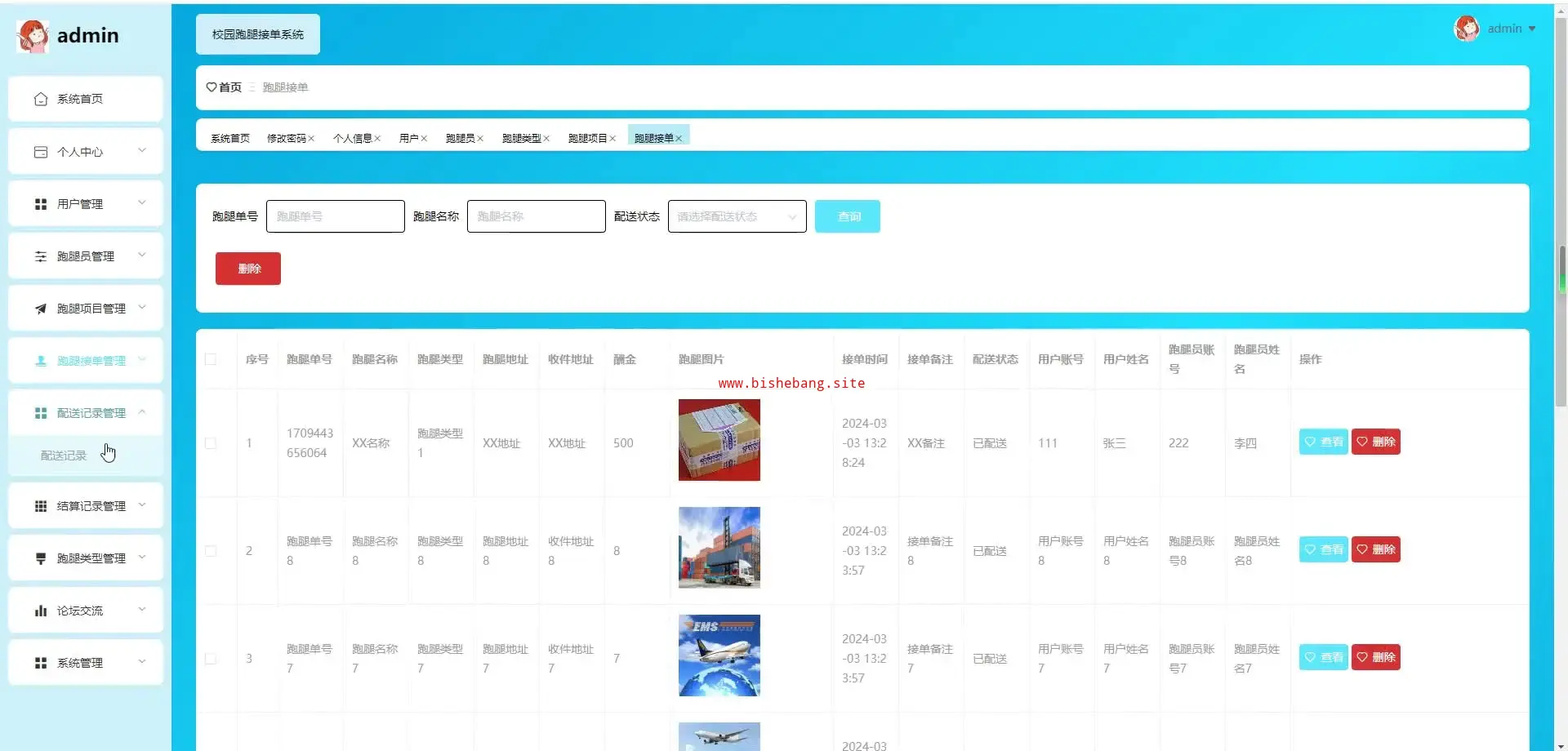
Task: Click the trophy icon beside 跑腿类型管理
Action: [x=41, y=558]
